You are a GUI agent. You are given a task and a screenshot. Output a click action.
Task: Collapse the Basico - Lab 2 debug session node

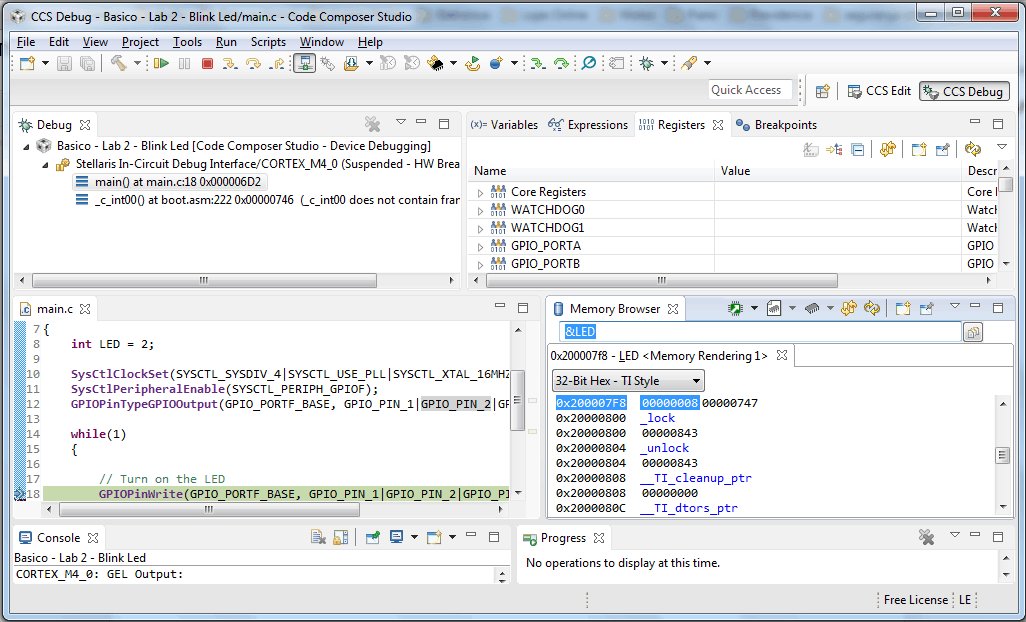click(26, 147)
